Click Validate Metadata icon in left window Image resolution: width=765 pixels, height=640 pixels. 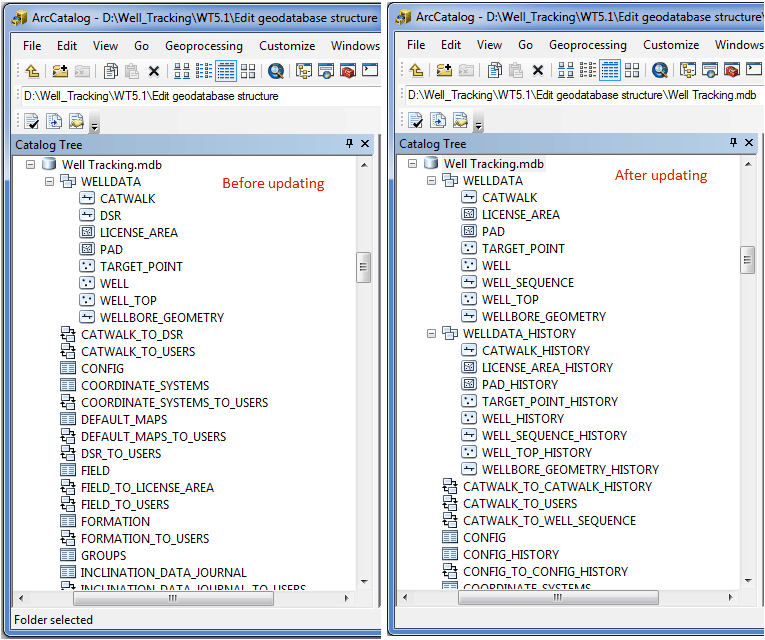point(31,121)
